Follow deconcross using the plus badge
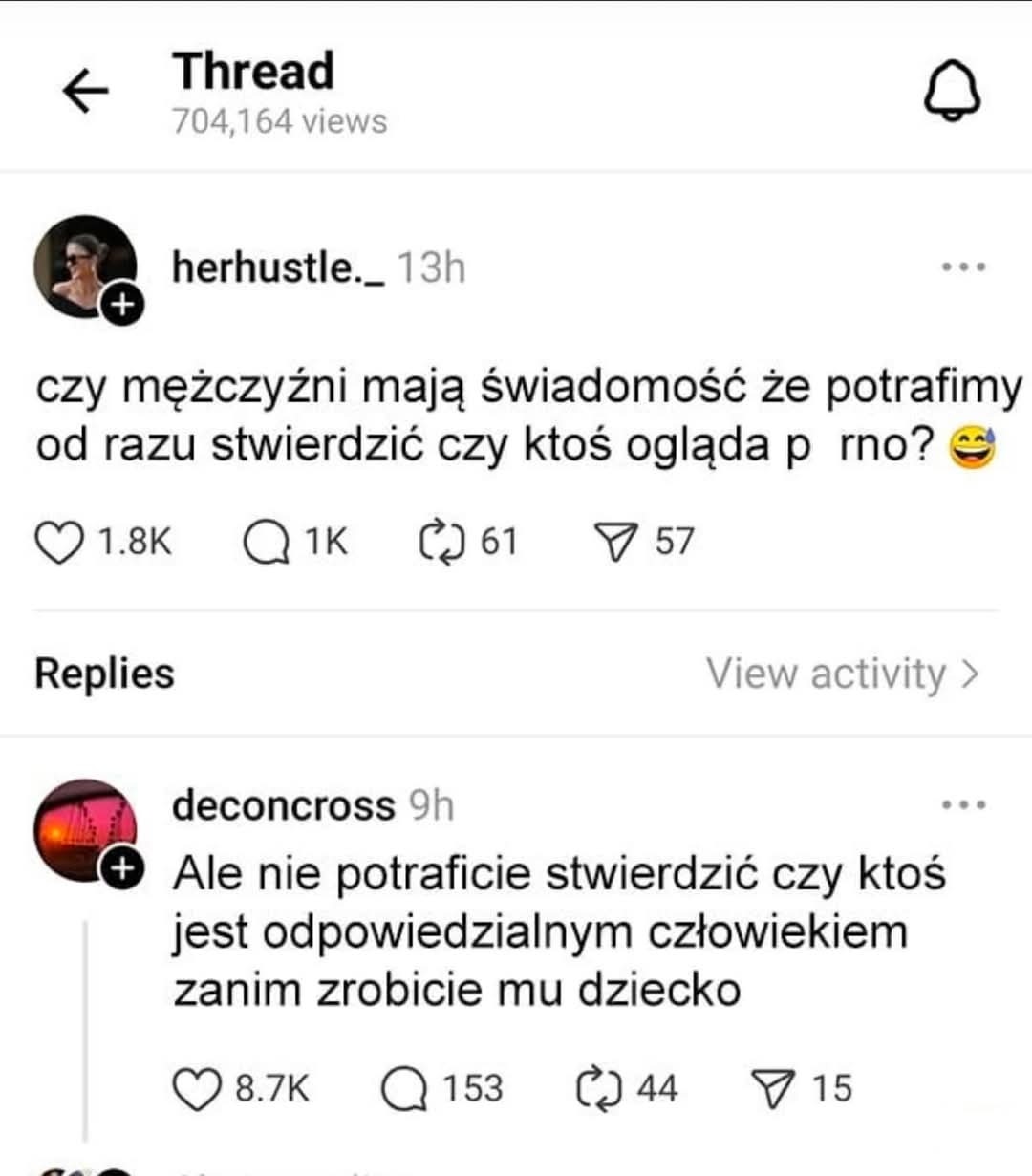1032x1176 pixels. [x=123, y=867]
